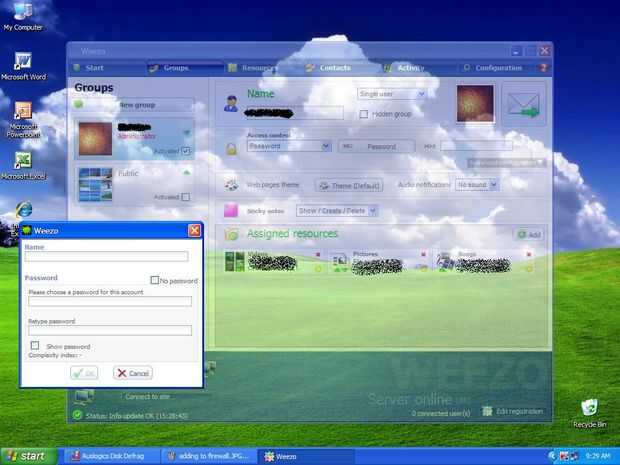This screenshot has height=465, width=620.
Task: Remove the Pictures resource with red marker
Action: 423,254
